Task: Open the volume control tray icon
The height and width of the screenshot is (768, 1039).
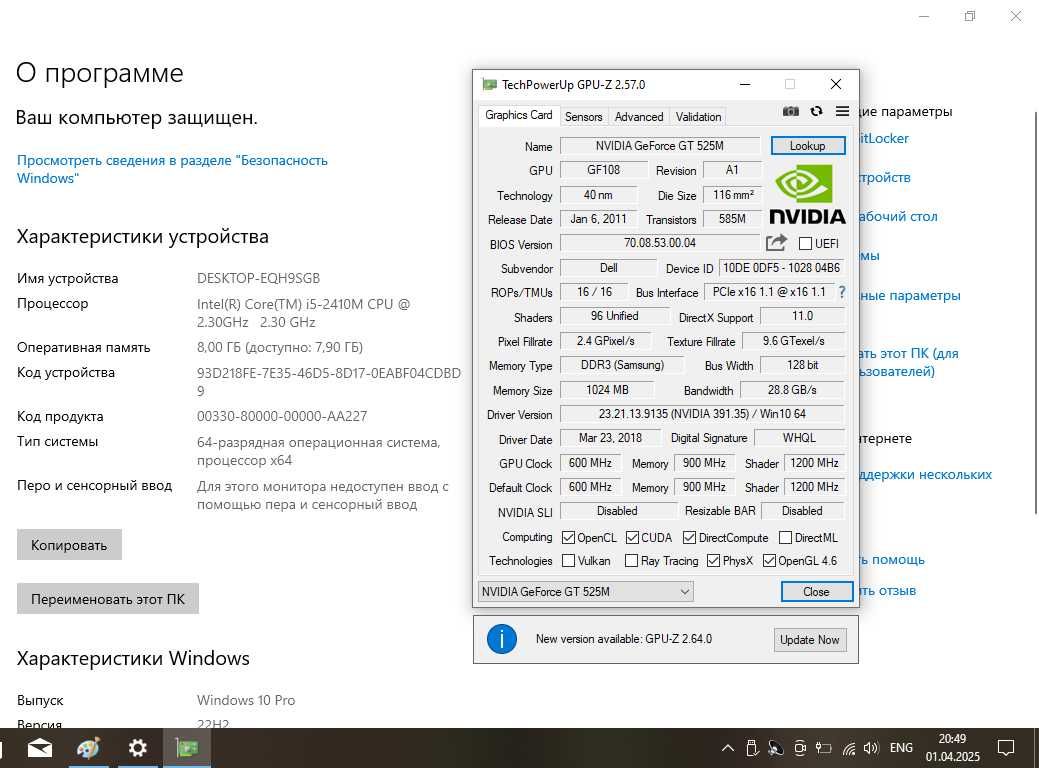Action: (871, 748)
